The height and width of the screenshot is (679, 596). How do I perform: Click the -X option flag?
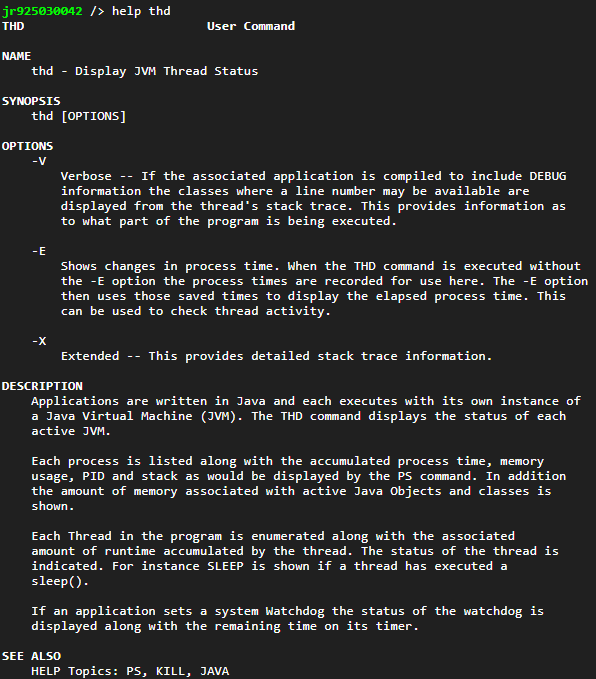click(39, 342)
